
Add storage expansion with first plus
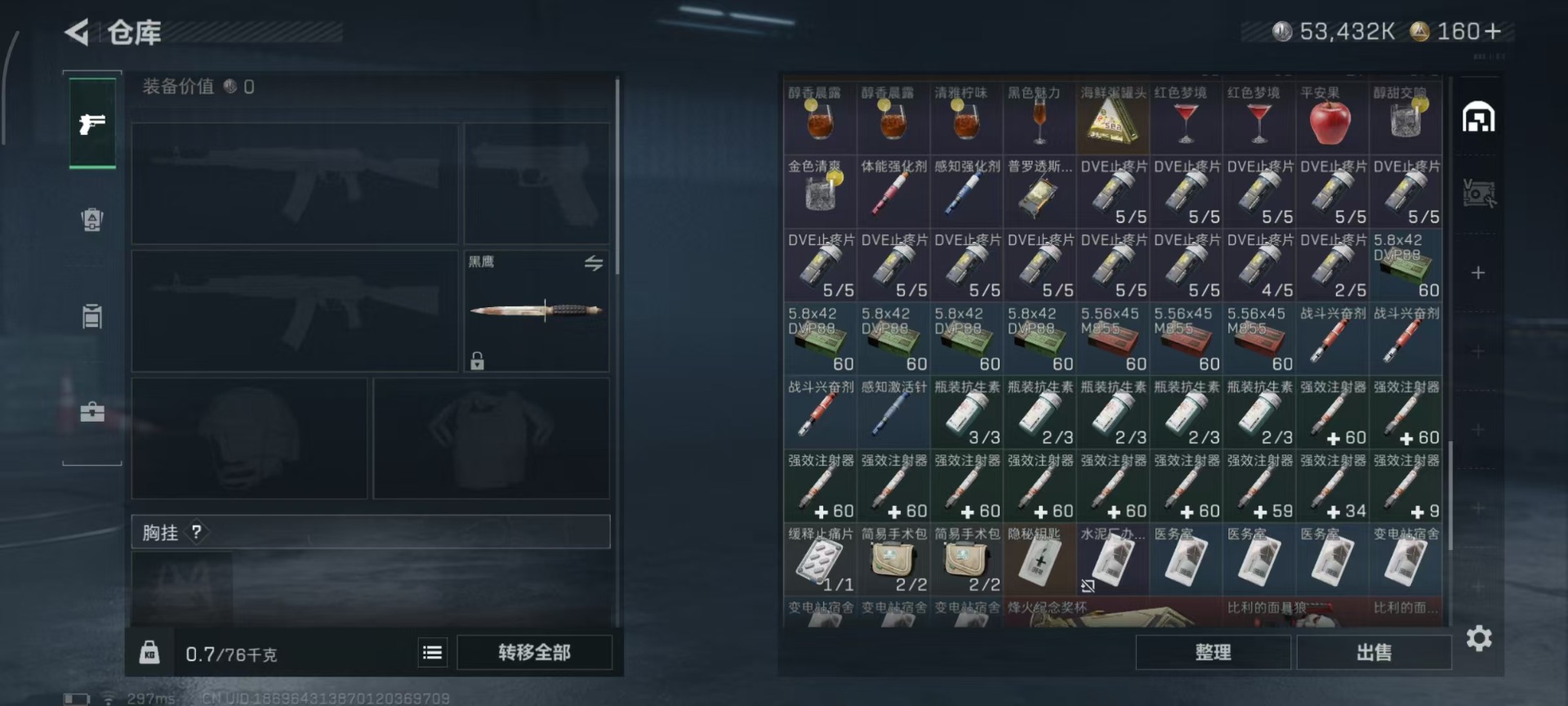tap(1478, 273)
